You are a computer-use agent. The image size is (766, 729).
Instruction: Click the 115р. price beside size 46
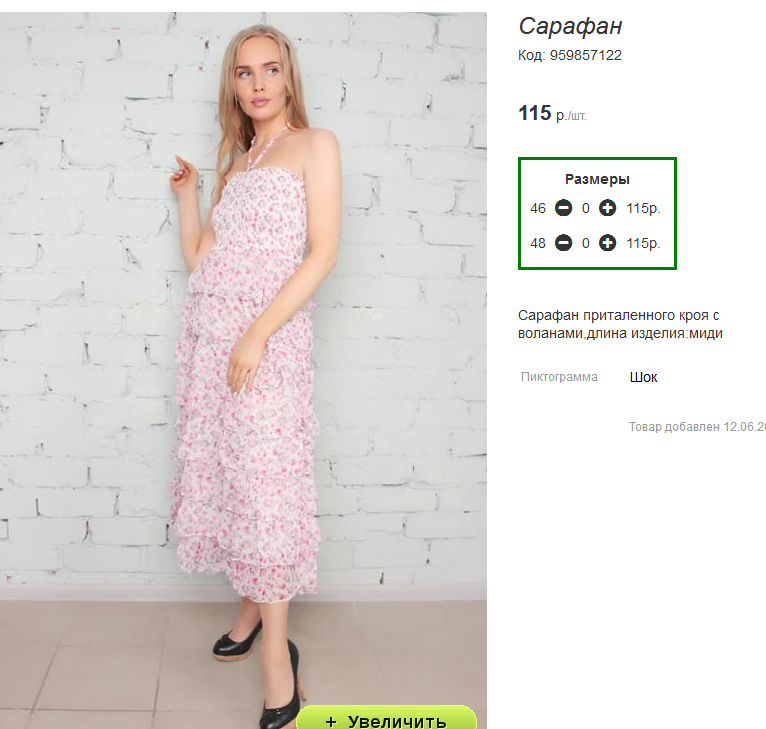(x=643, y=209)
